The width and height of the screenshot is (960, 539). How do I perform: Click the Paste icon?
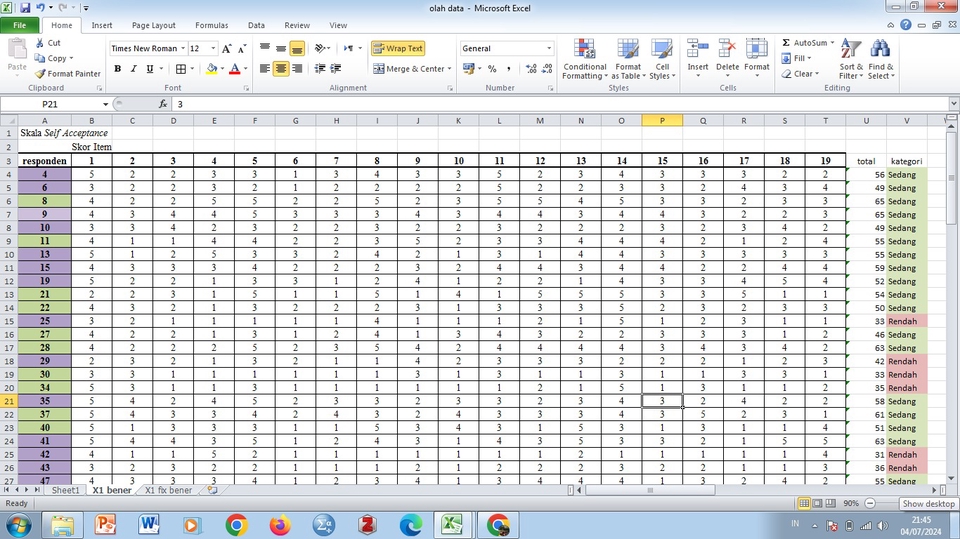click(17, 50)
